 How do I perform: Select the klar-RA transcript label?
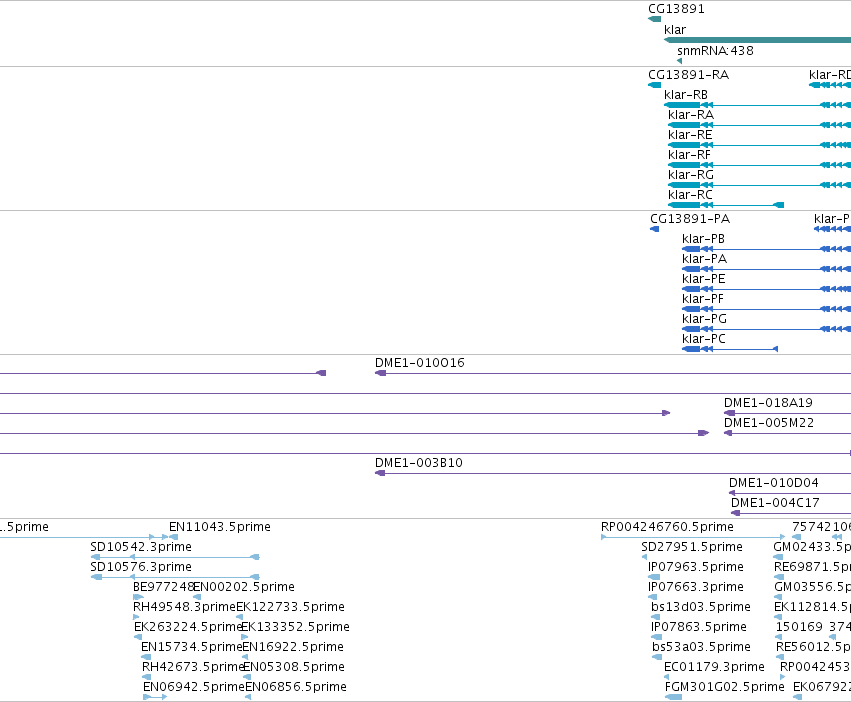click(x=691, y=115)
